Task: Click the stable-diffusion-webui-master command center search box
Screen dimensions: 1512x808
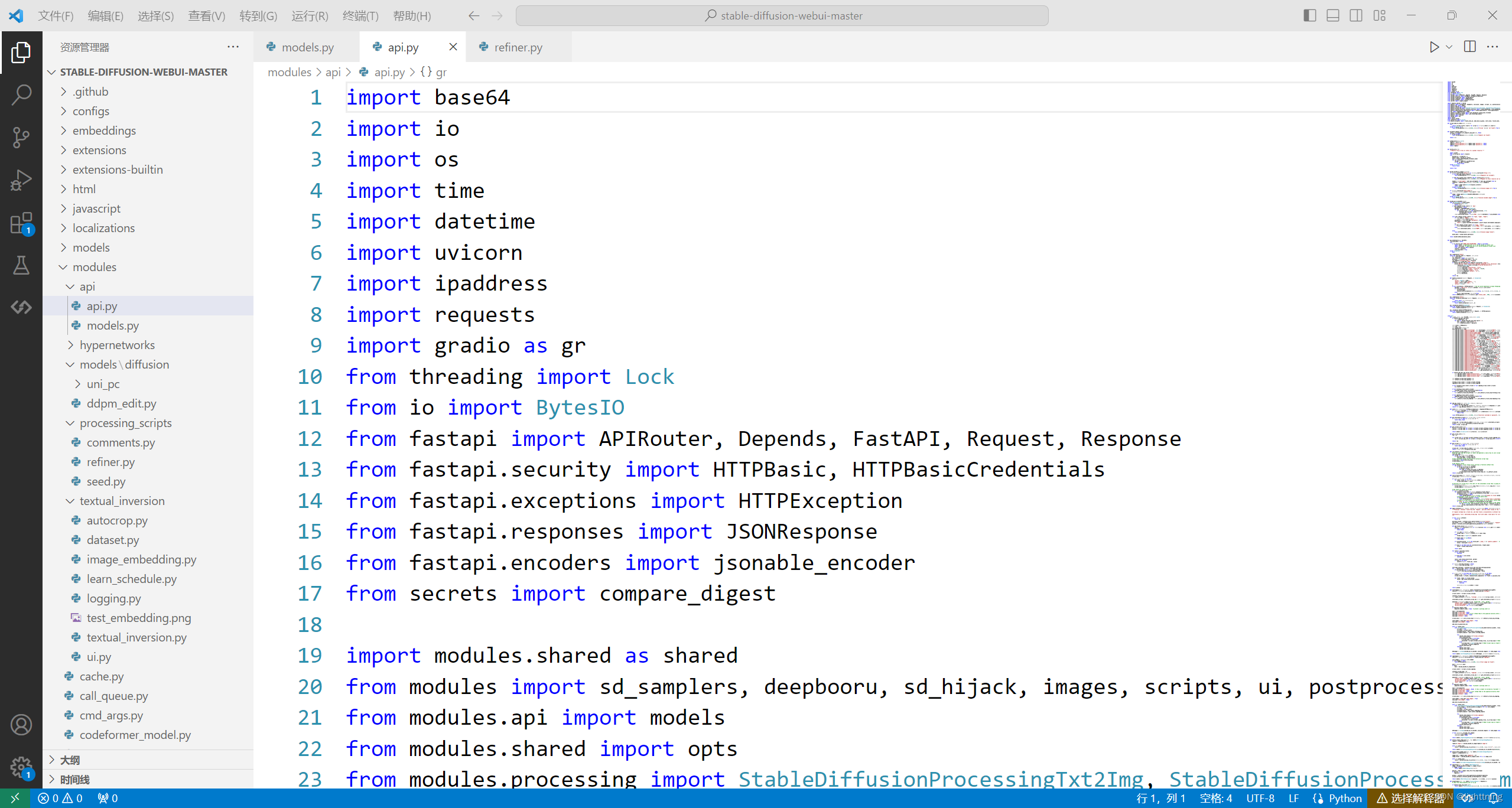Action: coord(782,16)
